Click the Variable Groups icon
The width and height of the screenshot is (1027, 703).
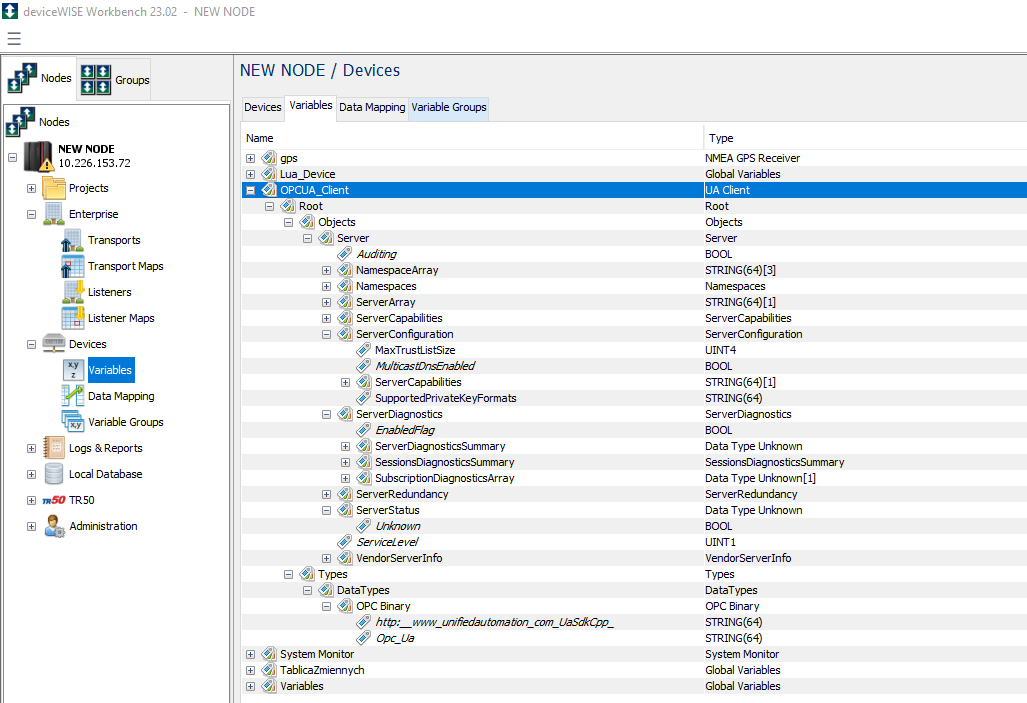(x=73, y=422)
